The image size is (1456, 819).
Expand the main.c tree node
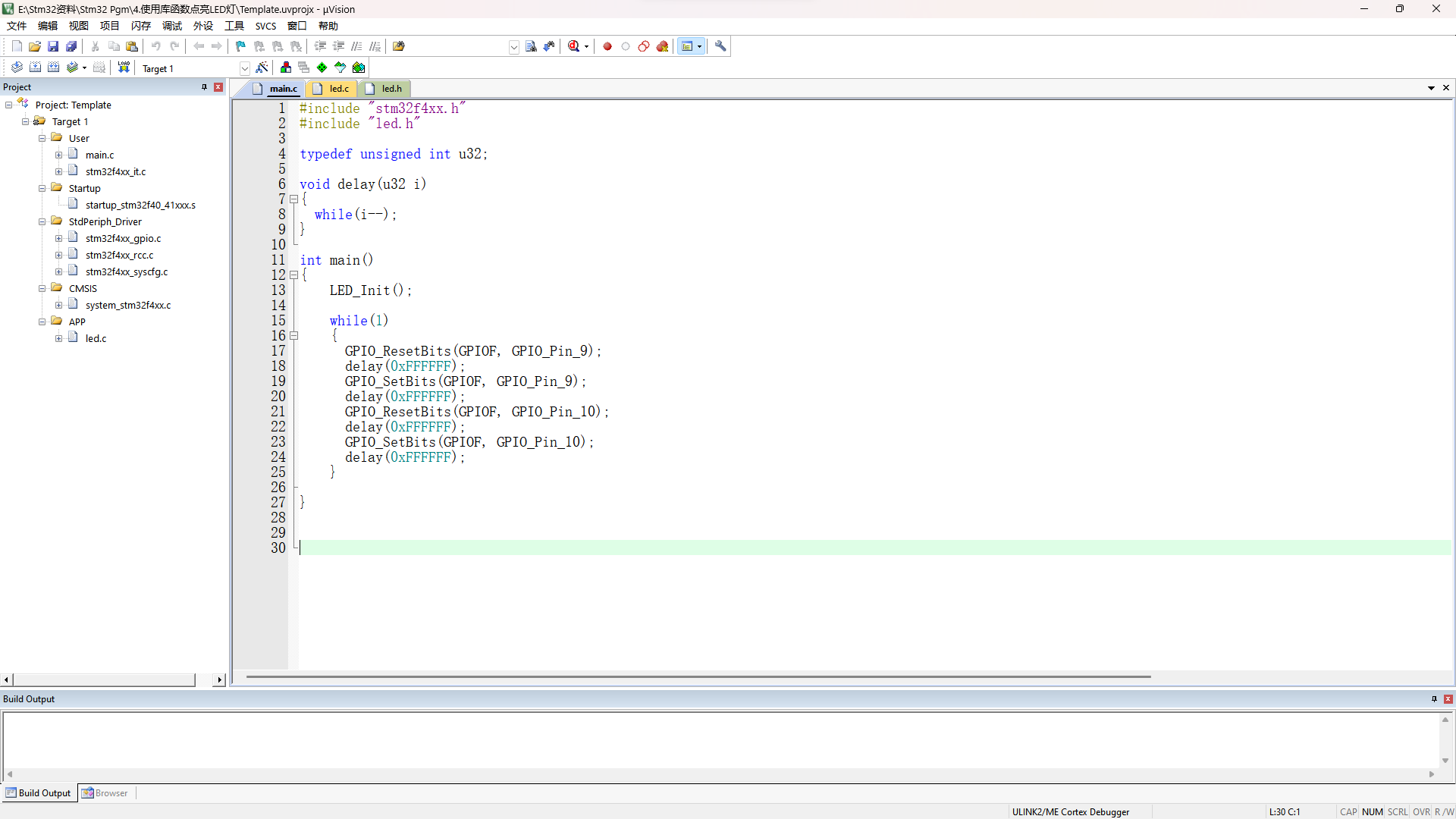(59, 155)
